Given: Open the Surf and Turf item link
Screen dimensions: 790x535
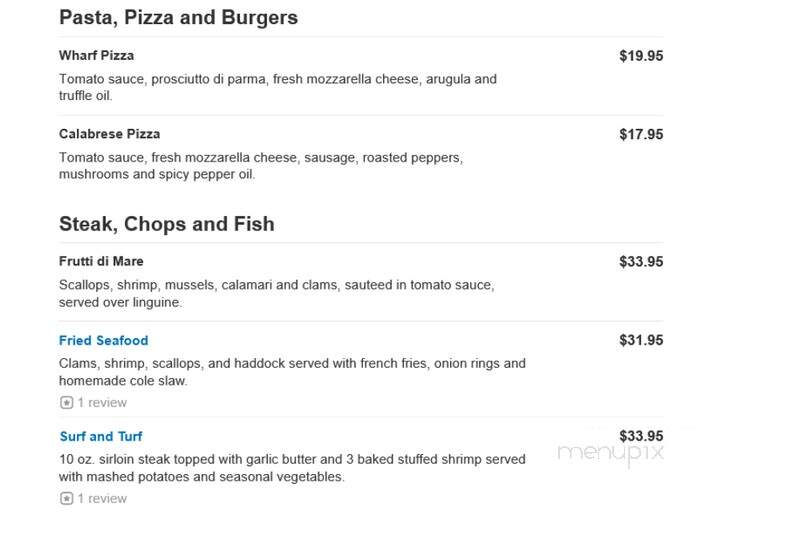Looking at the screenshot, I should coord(101,436).
